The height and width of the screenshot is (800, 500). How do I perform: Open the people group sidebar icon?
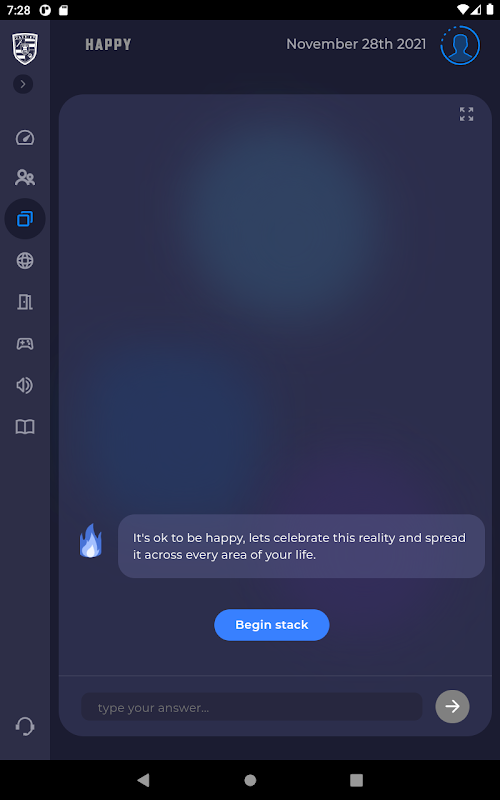[25, 178]
